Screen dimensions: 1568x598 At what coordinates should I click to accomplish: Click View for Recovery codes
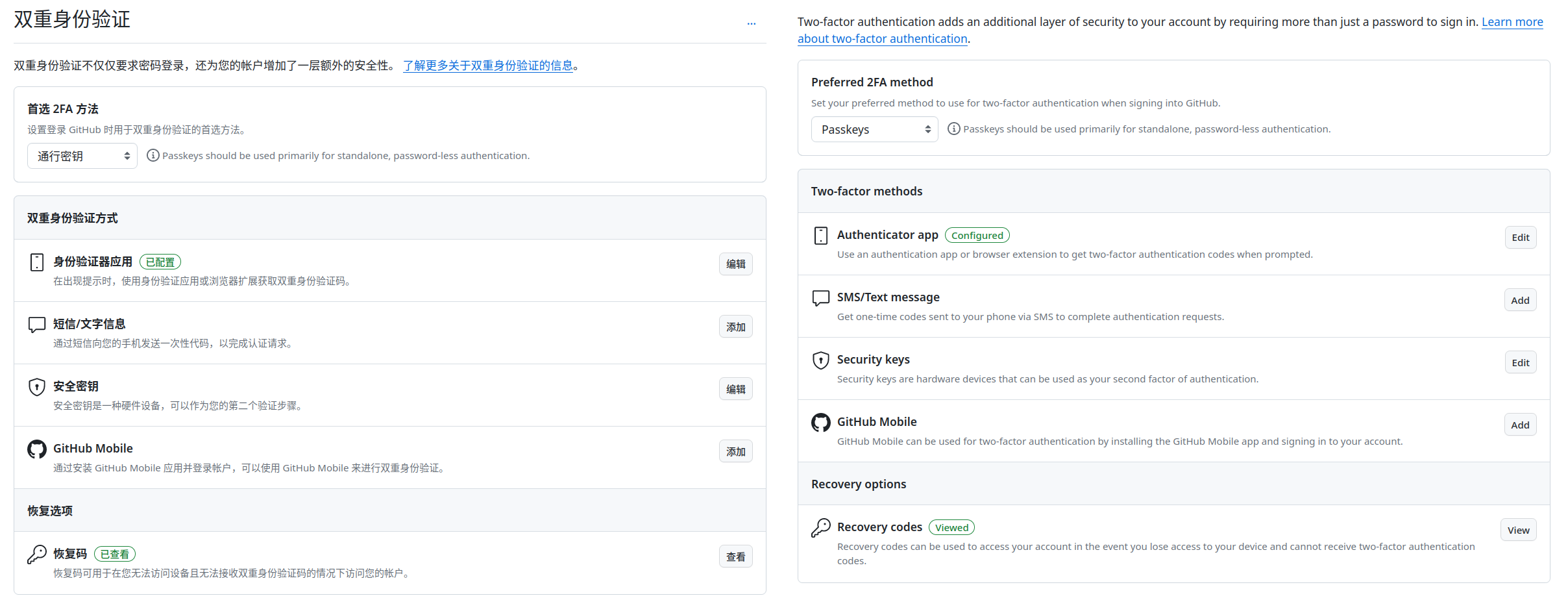pyautogui.click(x=1519, y=530)
